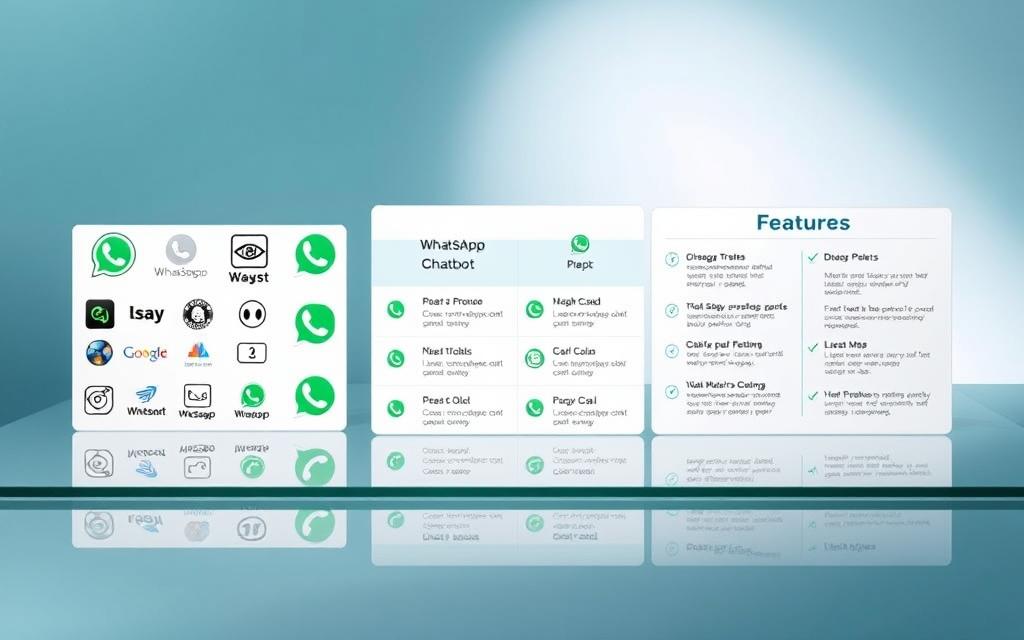Click the Google logo text
The height and width of the screenshot is (640, 1024).
(145, 353)
